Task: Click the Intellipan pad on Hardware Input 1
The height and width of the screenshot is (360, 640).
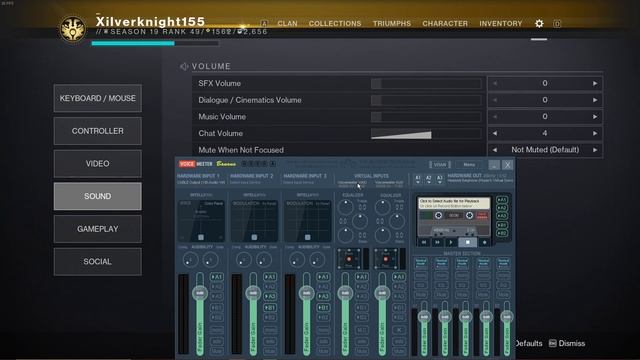Action: (x=201, y=221)
